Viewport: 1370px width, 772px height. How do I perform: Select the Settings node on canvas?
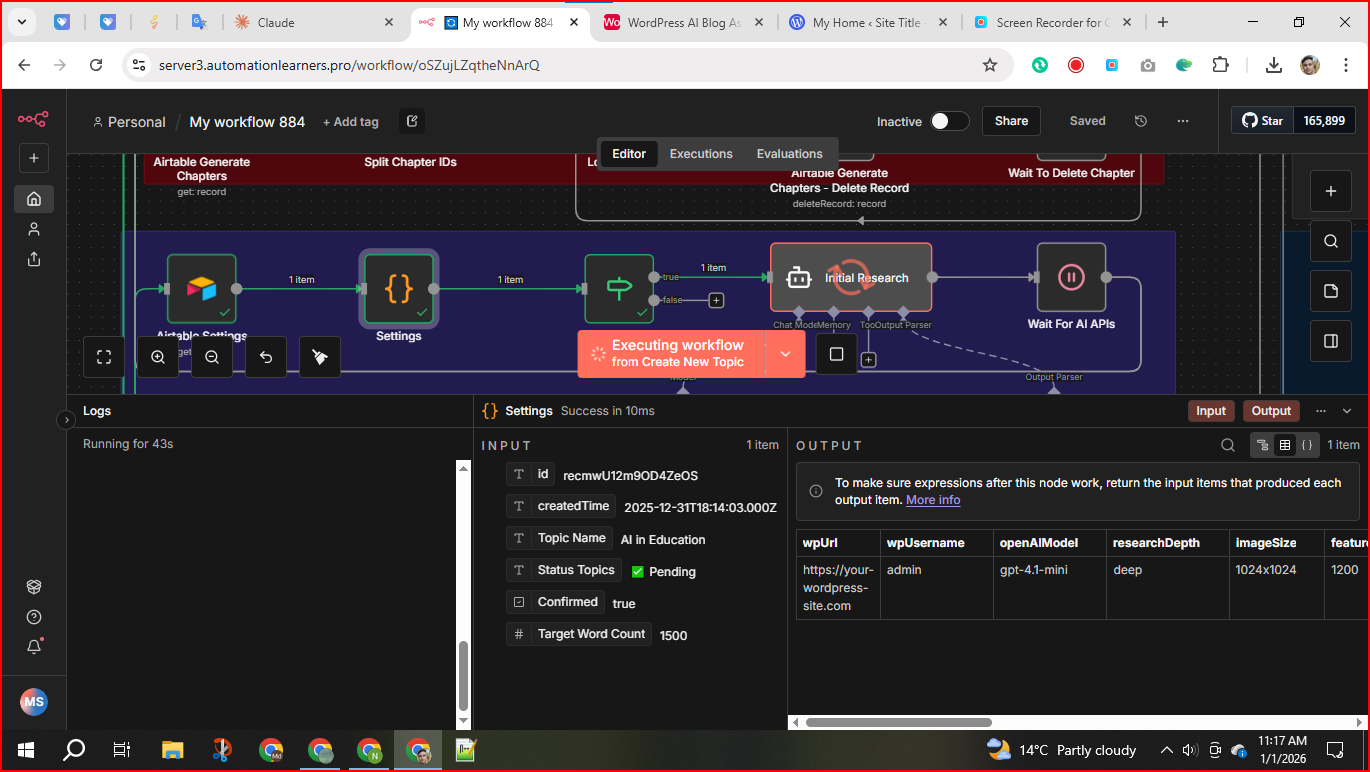(398, 288)
